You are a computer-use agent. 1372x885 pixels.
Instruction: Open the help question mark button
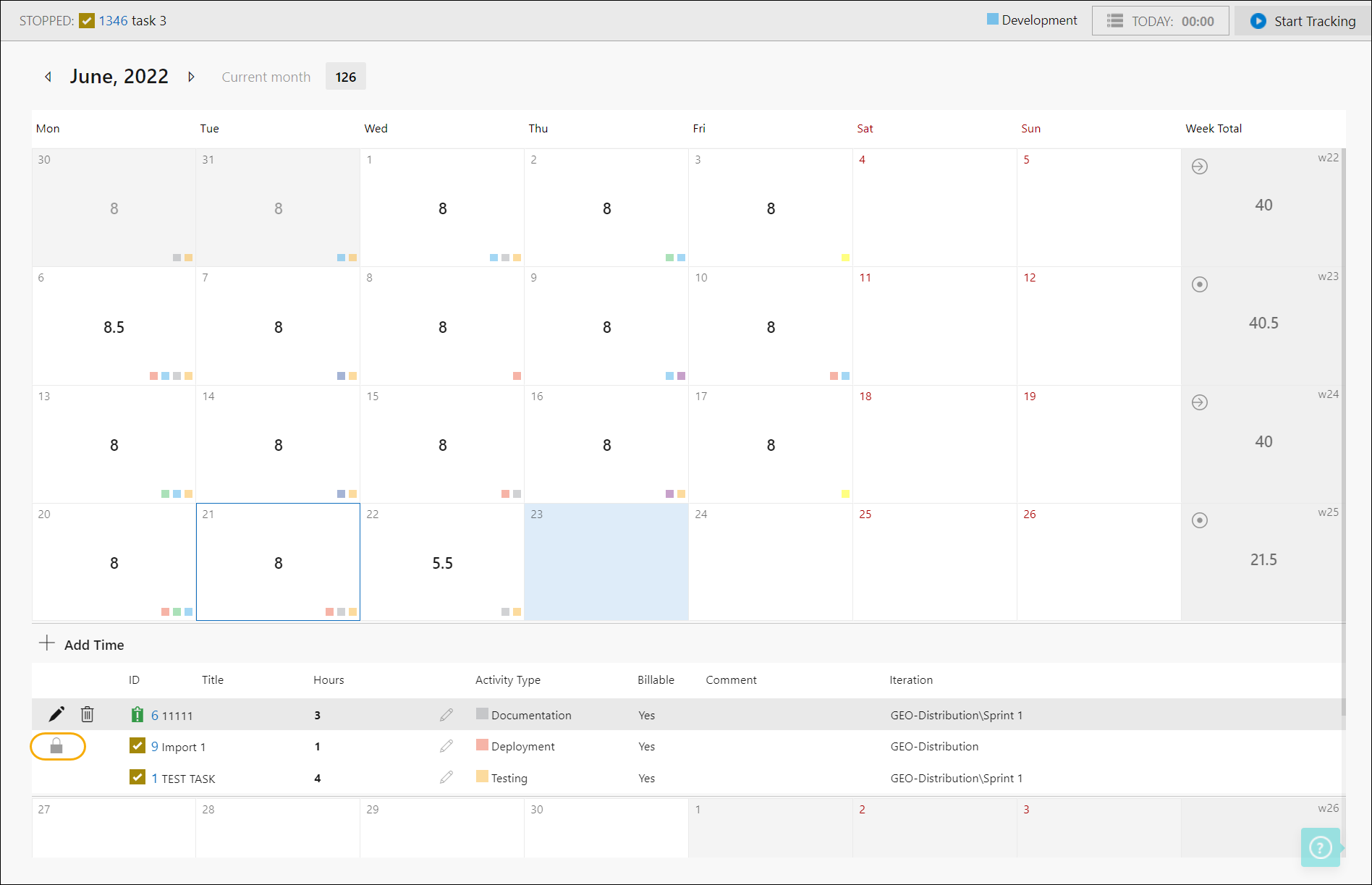click(x=1321, y=847)
